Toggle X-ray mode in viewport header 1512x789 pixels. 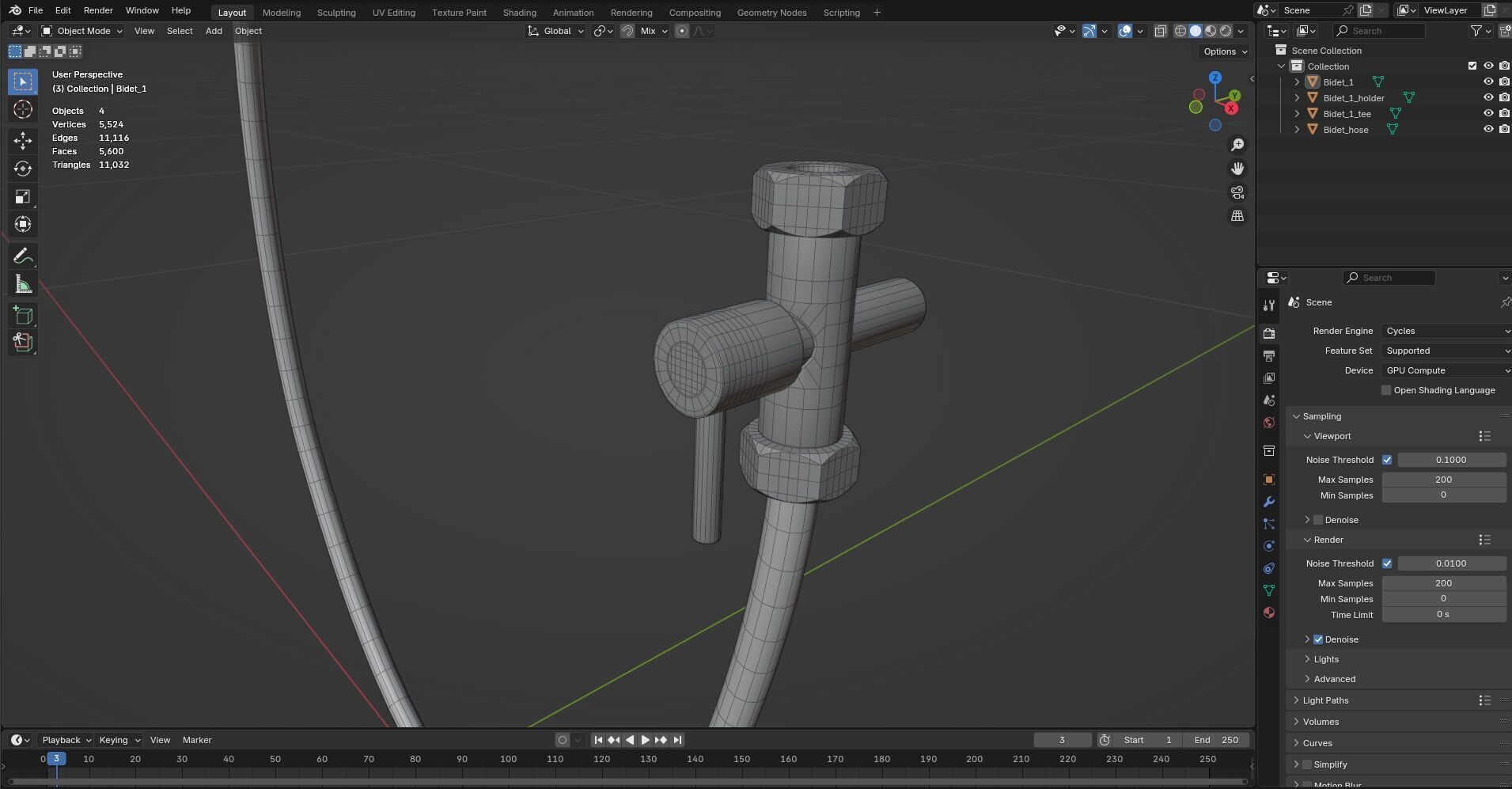tap(1161, 31)
